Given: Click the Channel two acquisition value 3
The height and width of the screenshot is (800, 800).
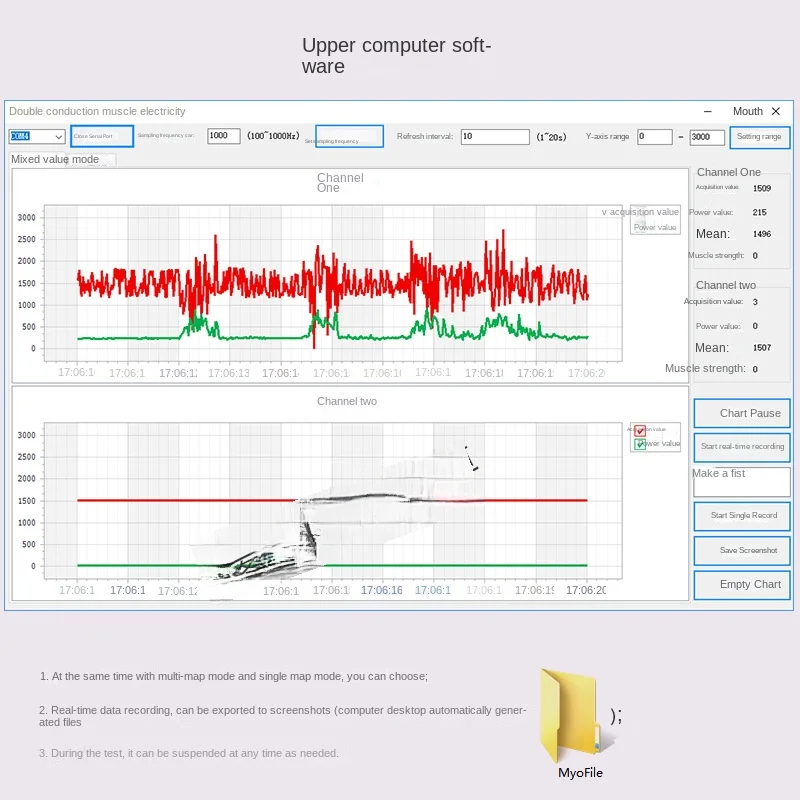Looking at the screenshot, I should click(755, 302).
